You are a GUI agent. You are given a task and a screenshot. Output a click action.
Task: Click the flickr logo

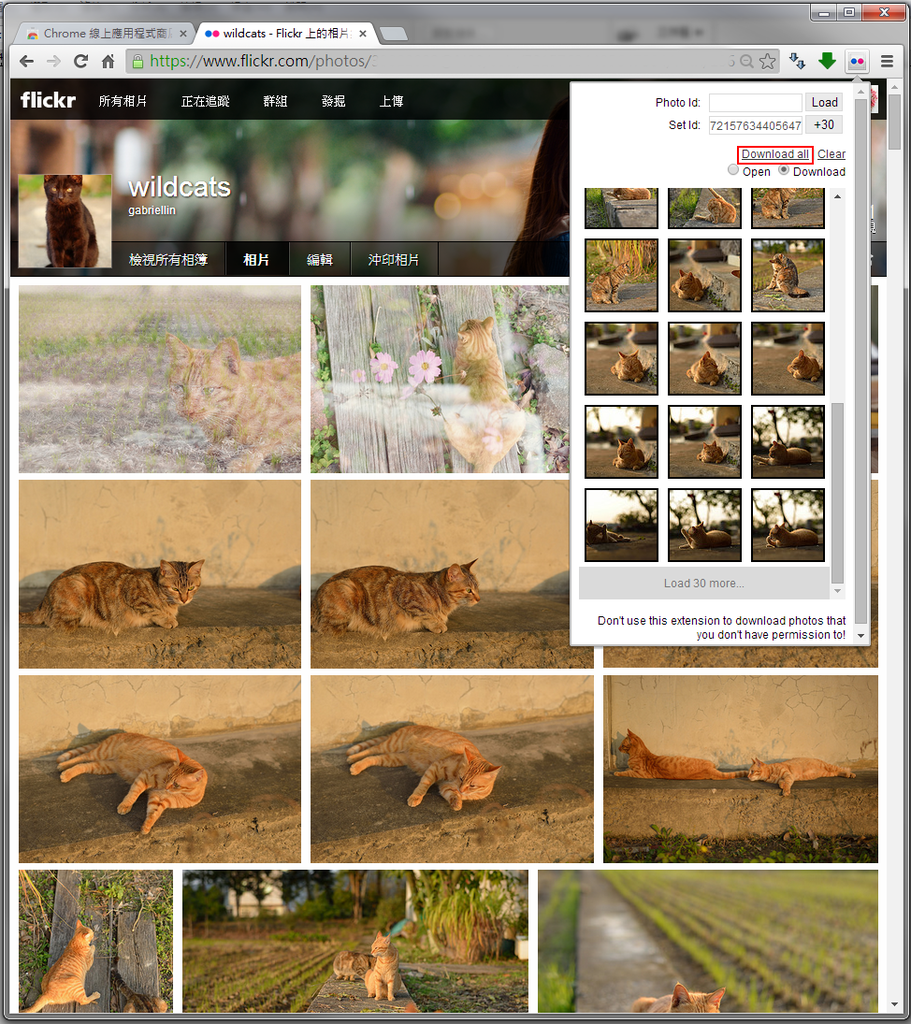(48, 100)
